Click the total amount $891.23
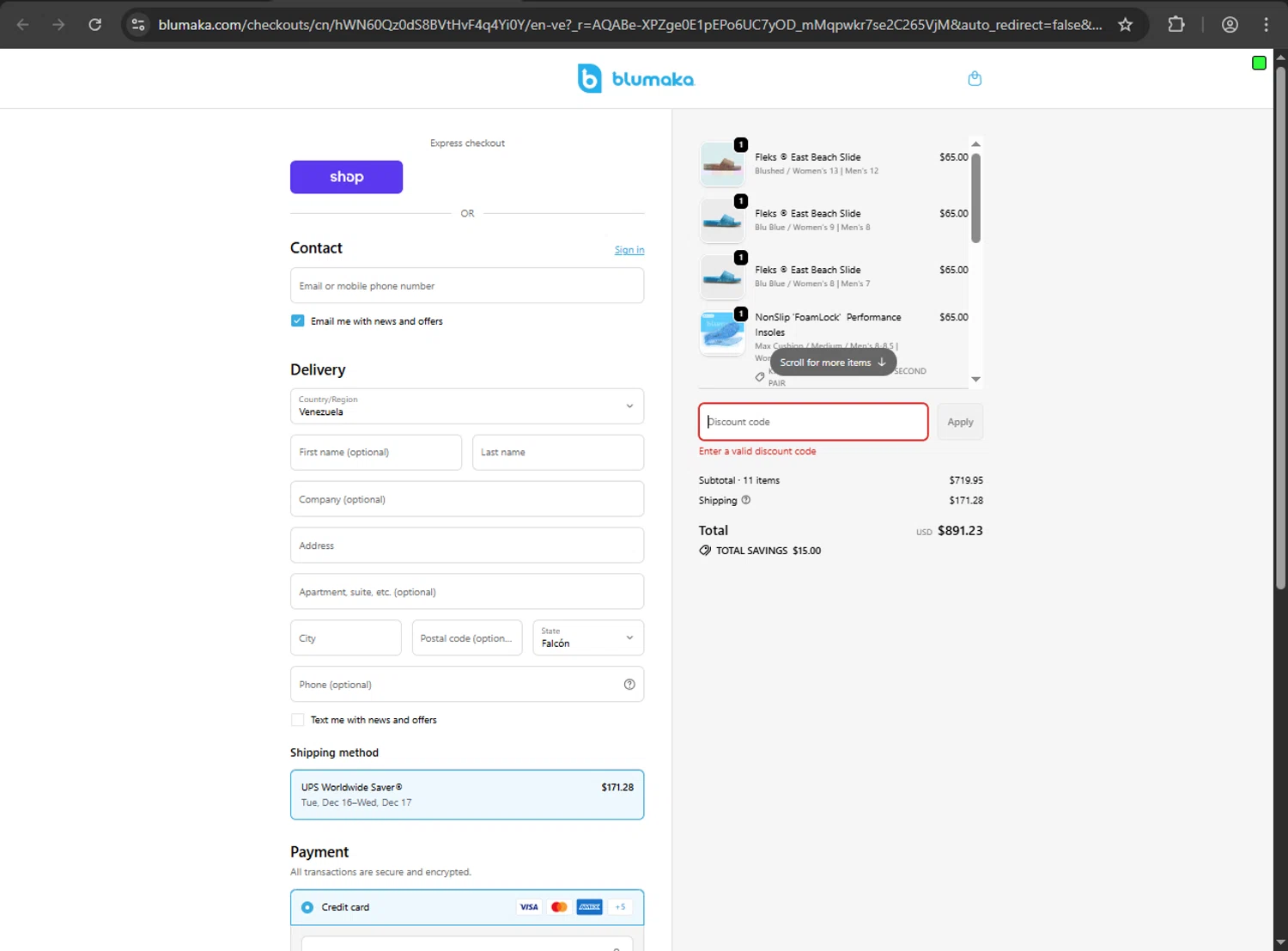Viewport: 1288px width, 951px height. (960, 531)
